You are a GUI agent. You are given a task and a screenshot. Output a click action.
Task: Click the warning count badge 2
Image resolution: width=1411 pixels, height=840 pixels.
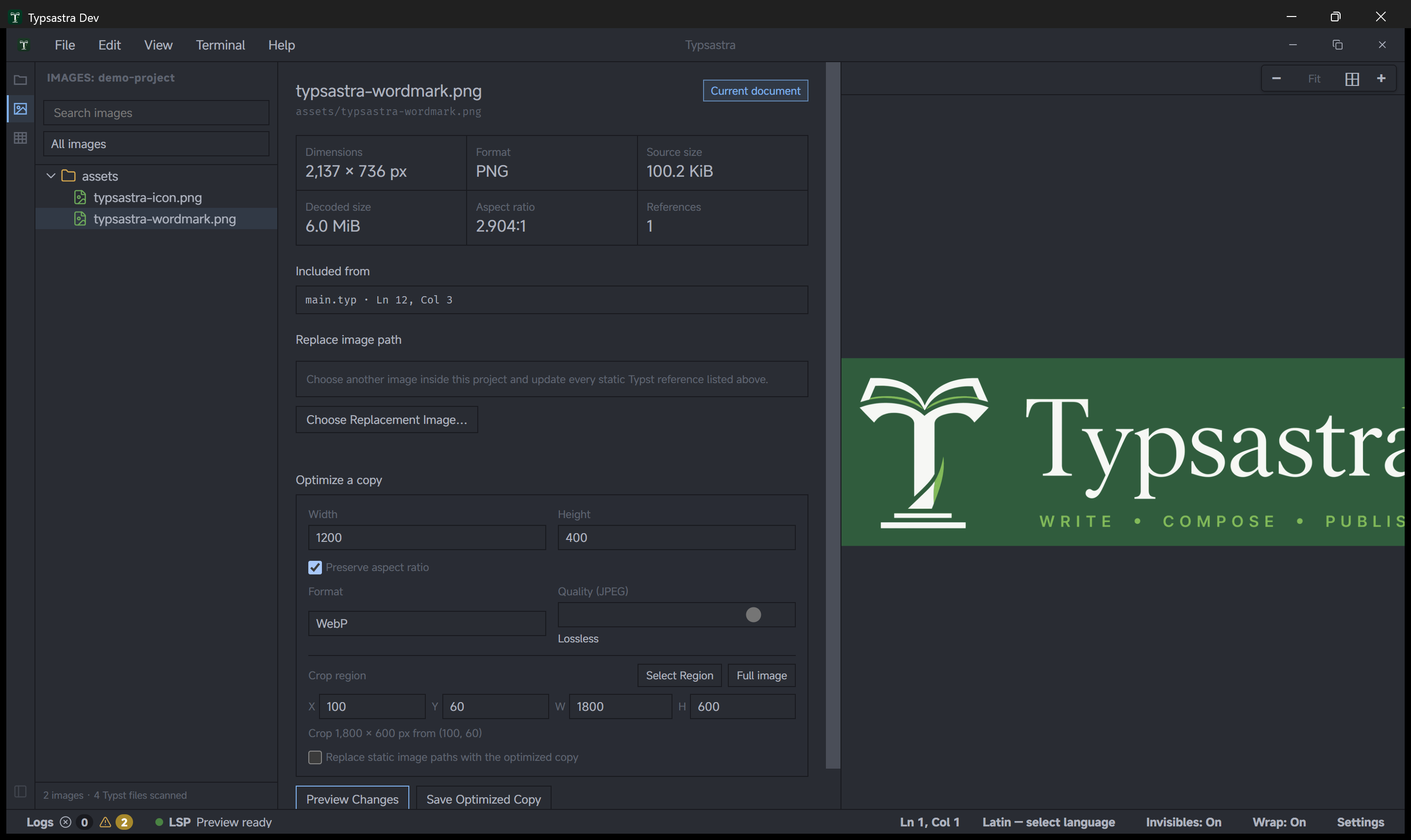click(x=124, y=822)
